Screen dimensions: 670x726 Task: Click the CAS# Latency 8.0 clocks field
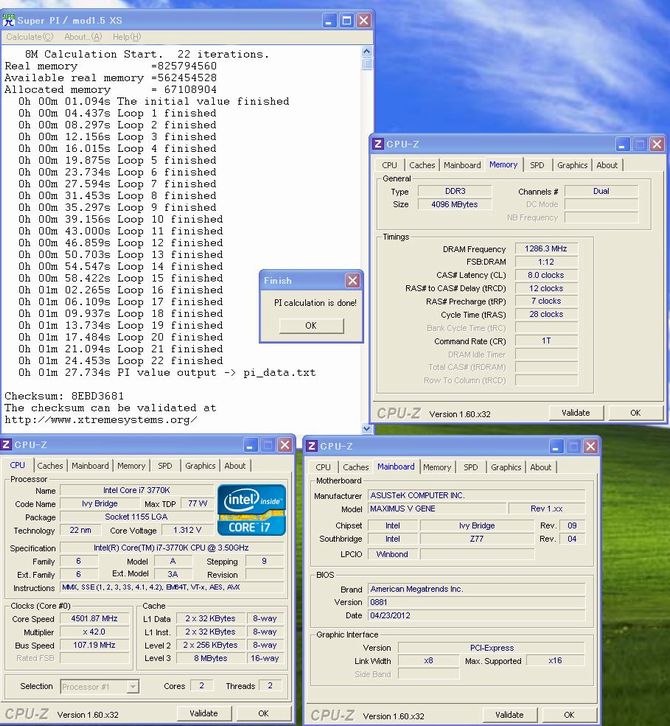pos(546,275)
